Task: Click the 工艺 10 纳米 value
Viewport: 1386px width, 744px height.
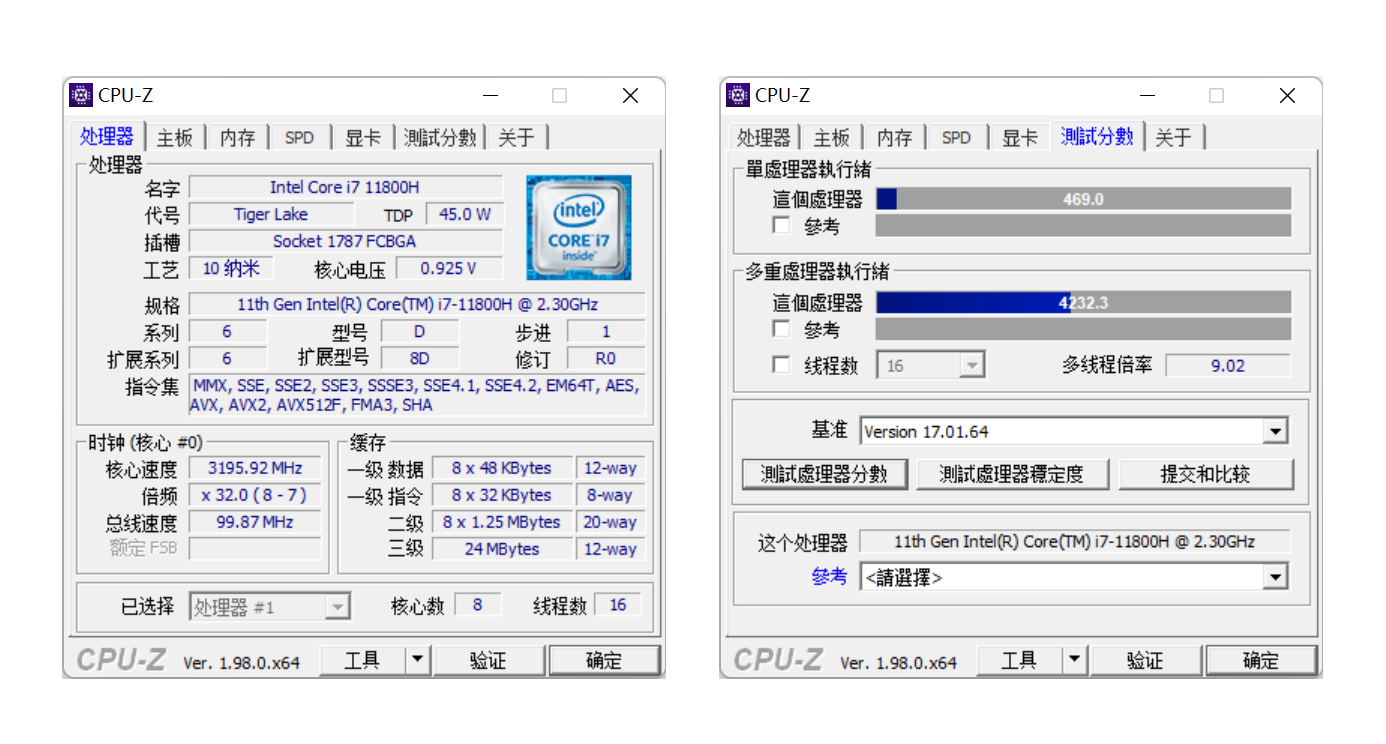Action: [232, 268]
